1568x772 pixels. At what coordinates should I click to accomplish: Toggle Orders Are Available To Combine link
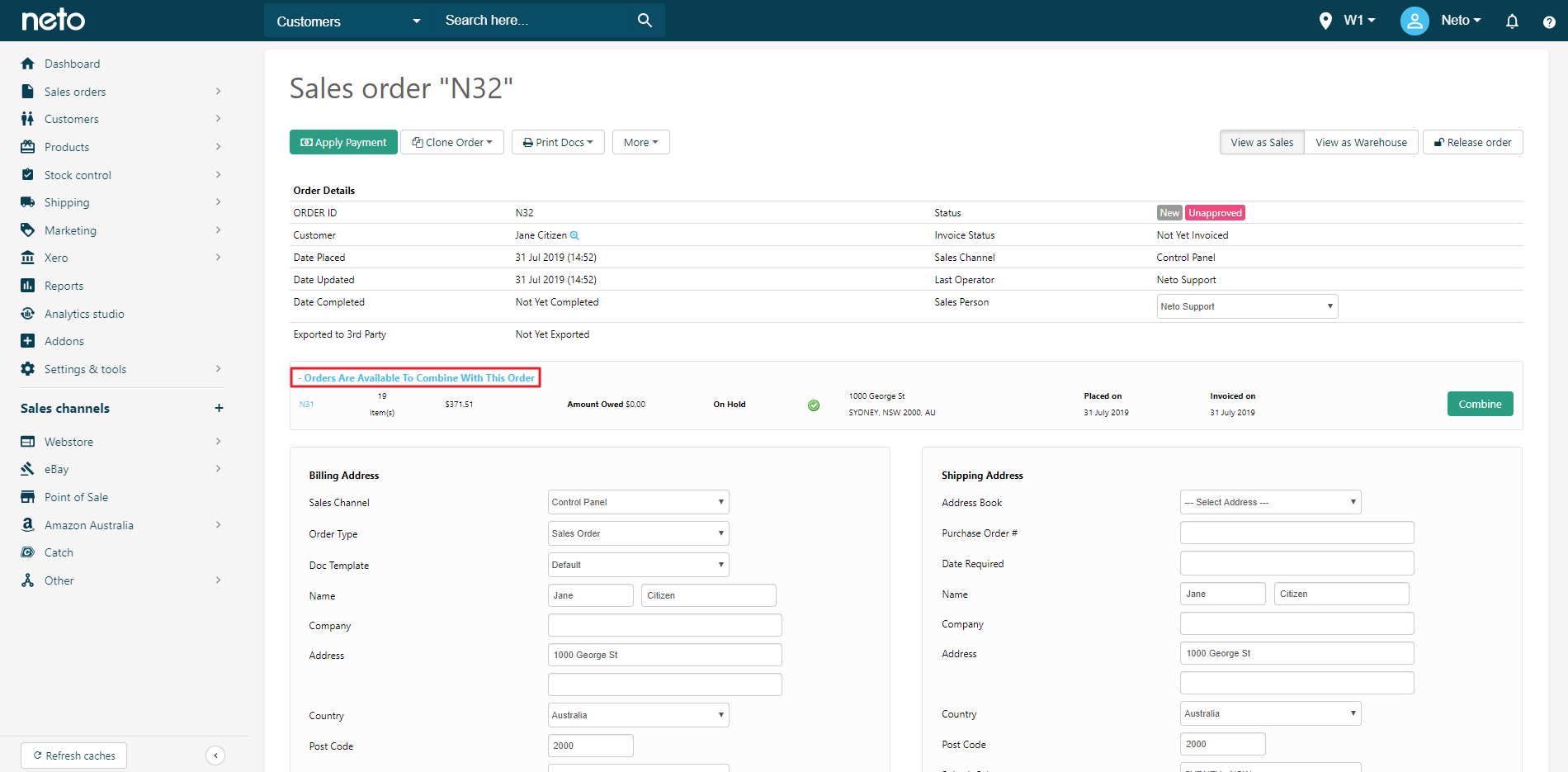tap(416, 378)
